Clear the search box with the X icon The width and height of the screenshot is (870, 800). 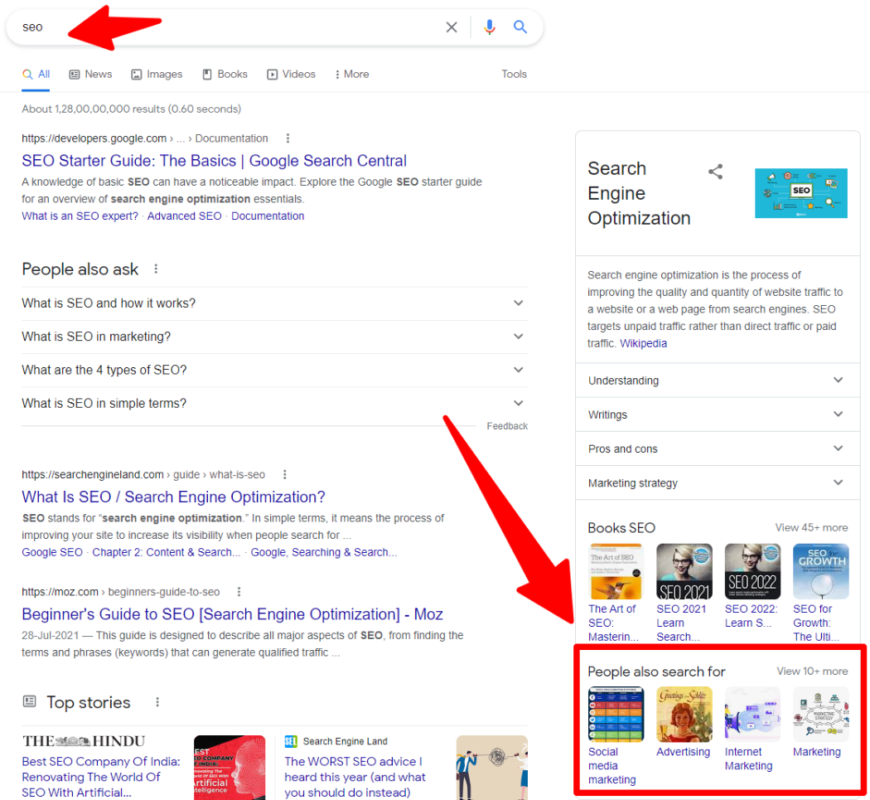coord(452,27)
